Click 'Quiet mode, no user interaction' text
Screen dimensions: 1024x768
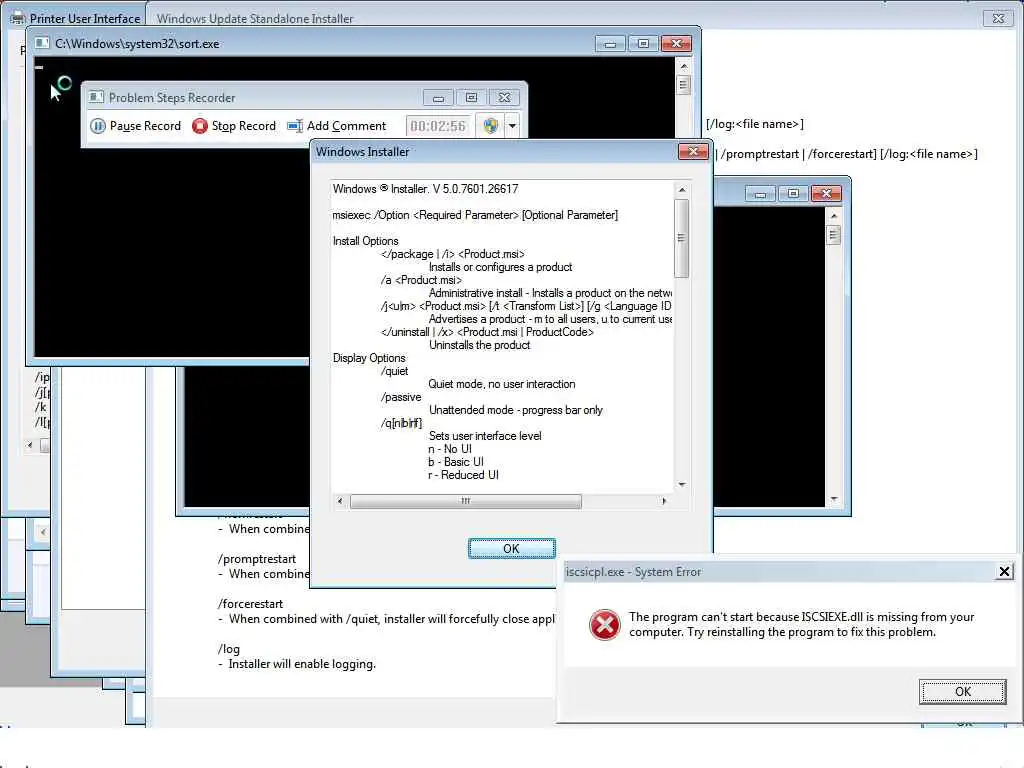point(502,384)
